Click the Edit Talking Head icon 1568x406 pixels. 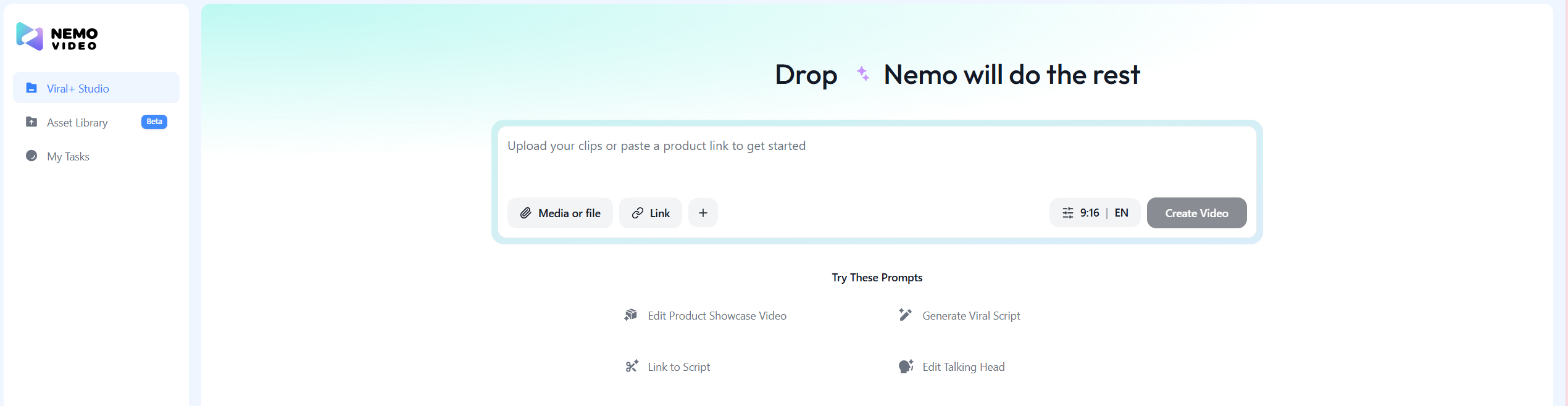[906, 367]
